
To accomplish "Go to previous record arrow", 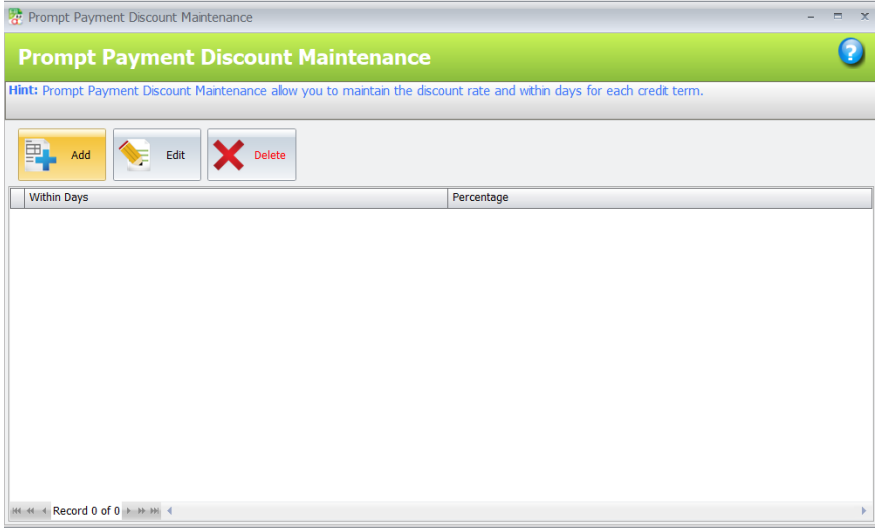I will [44, 510].
